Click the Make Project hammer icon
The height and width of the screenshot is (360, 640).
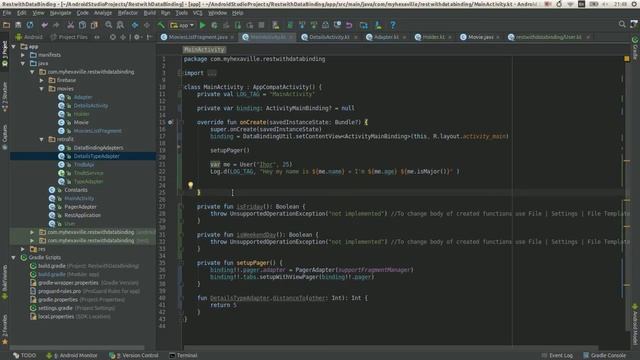(161, 25)
